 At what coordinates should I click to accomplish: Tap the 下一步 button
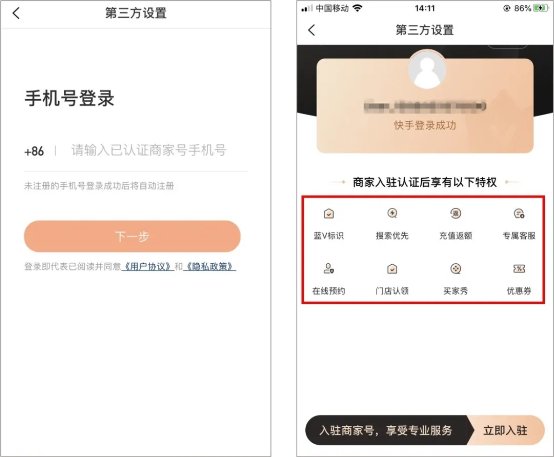tap(132, 236)
